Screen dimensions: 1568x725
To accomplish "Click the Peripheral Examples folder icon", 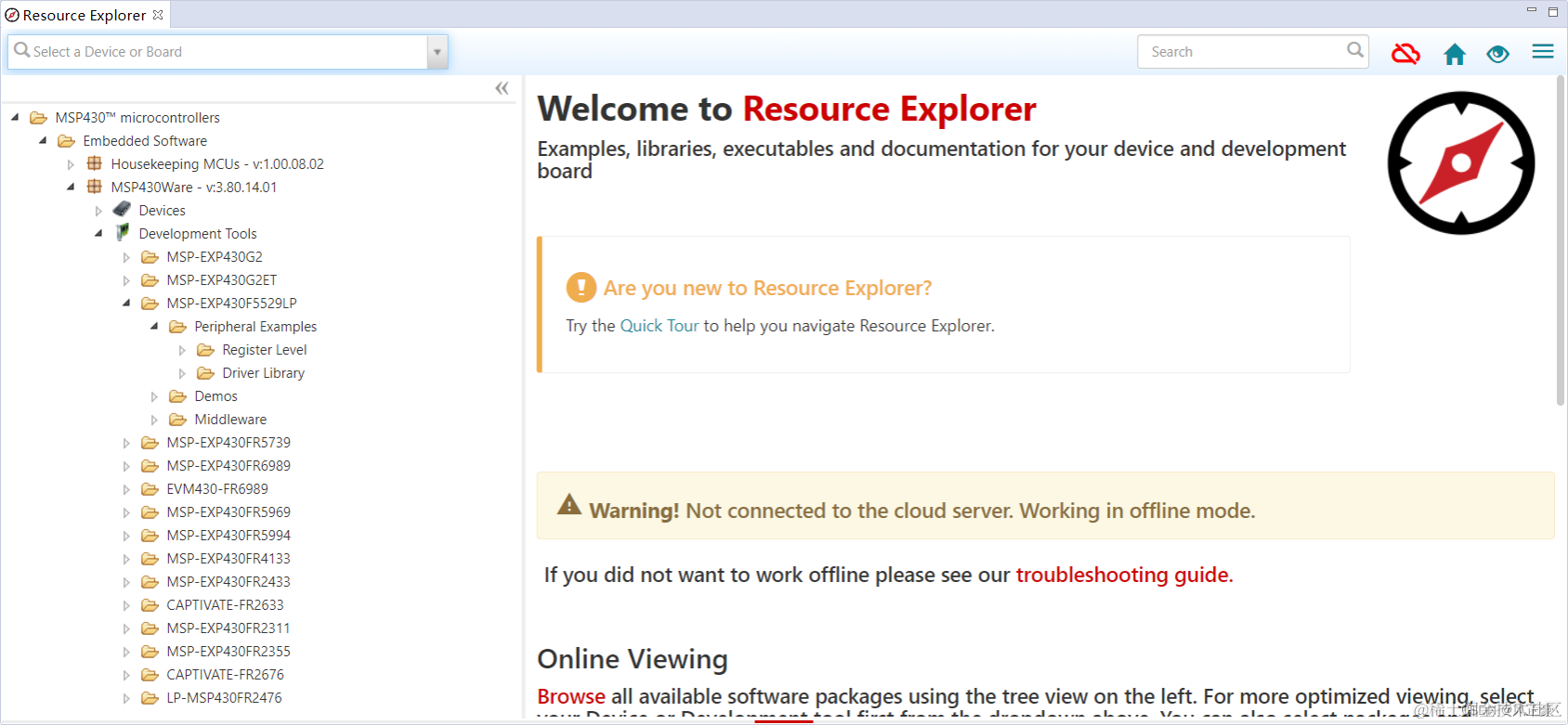I will click(177, 327).
